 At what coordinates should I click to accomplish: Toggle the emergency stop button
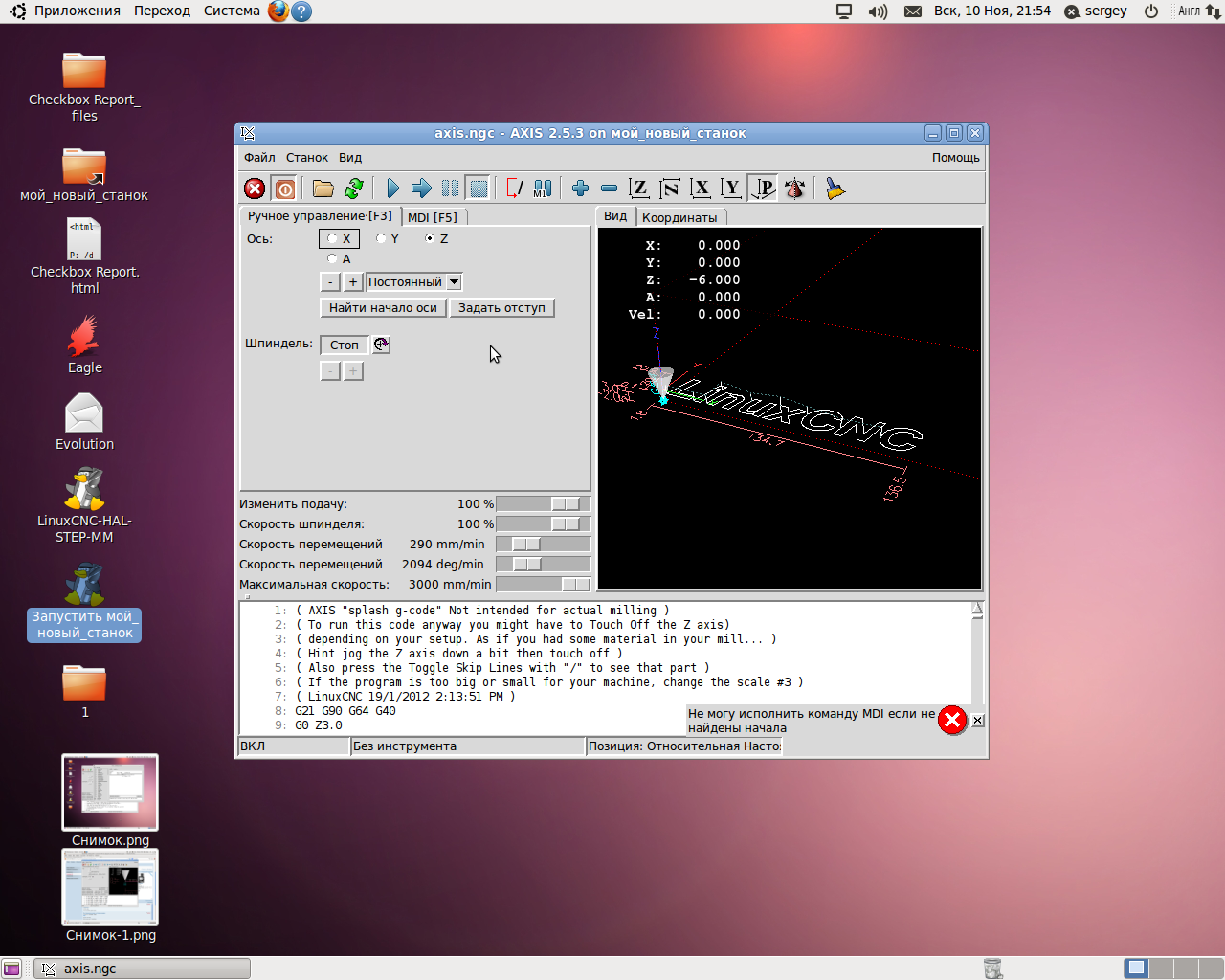point(255,189)
